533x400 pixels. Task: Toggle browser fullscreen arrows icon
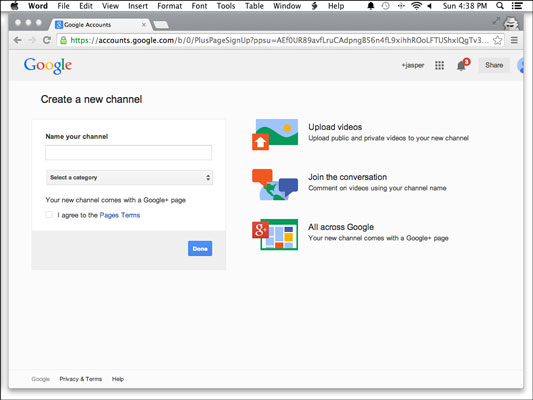496,21
